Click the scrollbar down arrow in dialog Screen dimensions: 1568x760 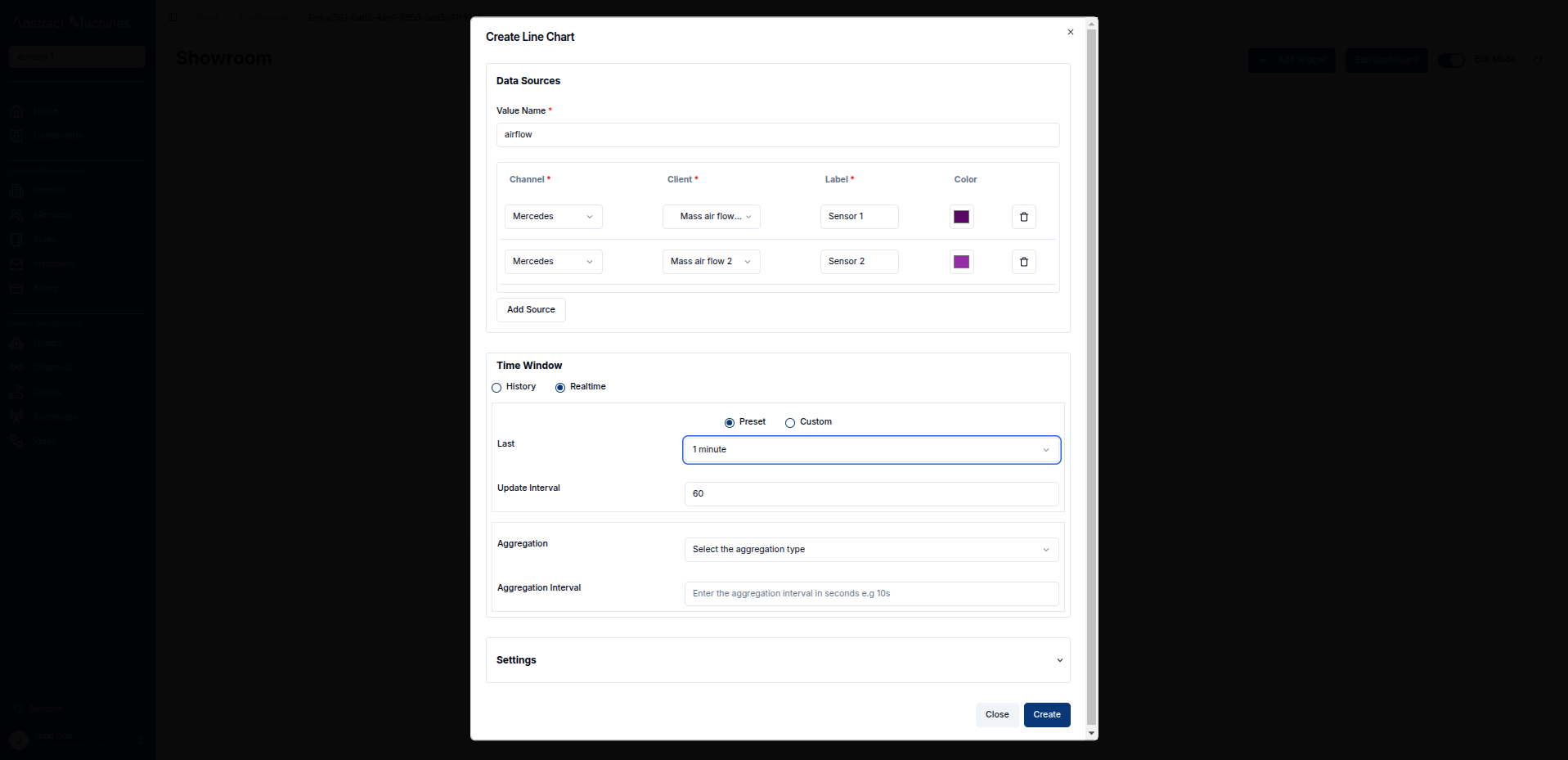(x=1091, y=734)
